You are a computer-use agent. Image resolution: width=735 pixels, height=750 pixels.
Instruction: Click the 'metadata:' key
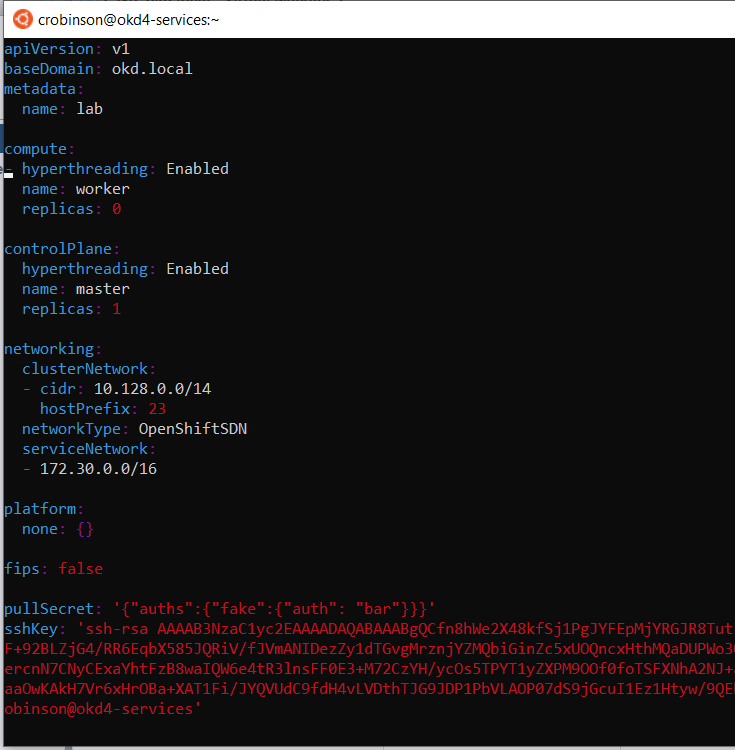(x=44, y=89)
